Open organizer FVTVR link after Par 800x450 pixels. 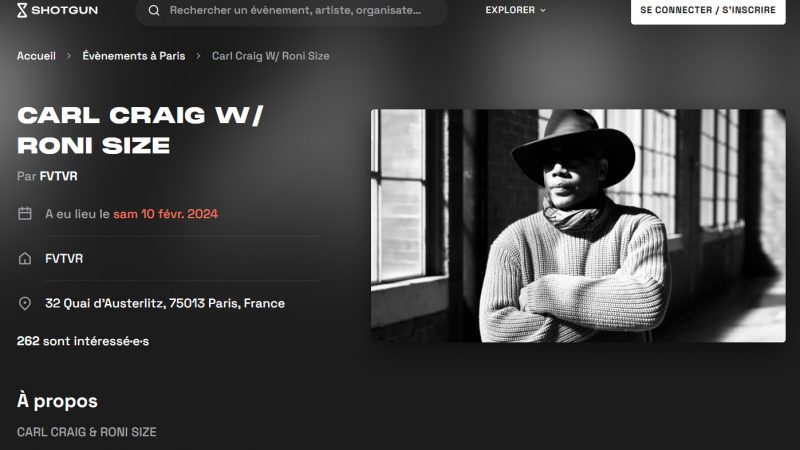[59, 177]
